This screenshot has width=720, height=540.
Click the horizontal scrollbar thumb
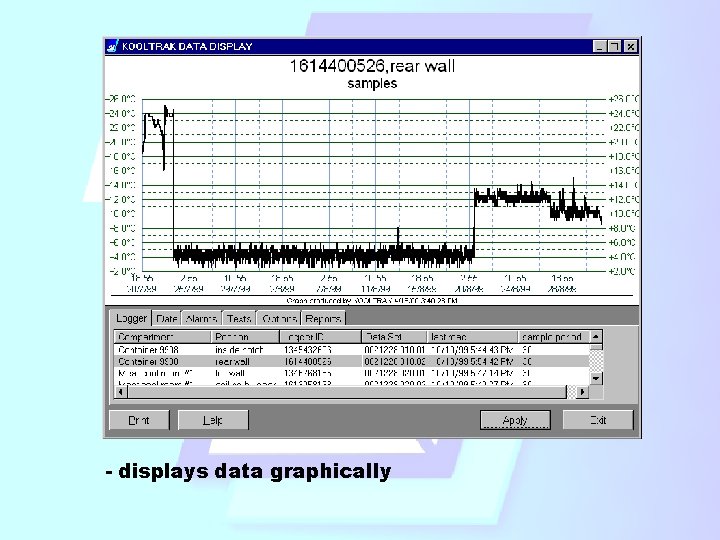[347, 392]
